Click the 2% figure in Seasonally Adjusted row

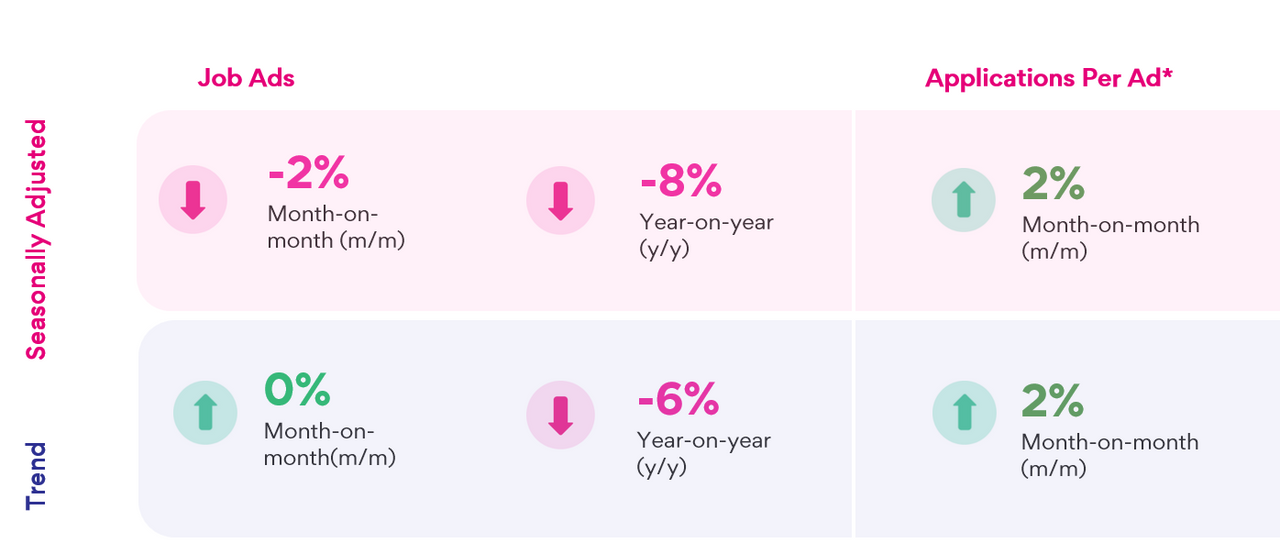click(1053, 184)
